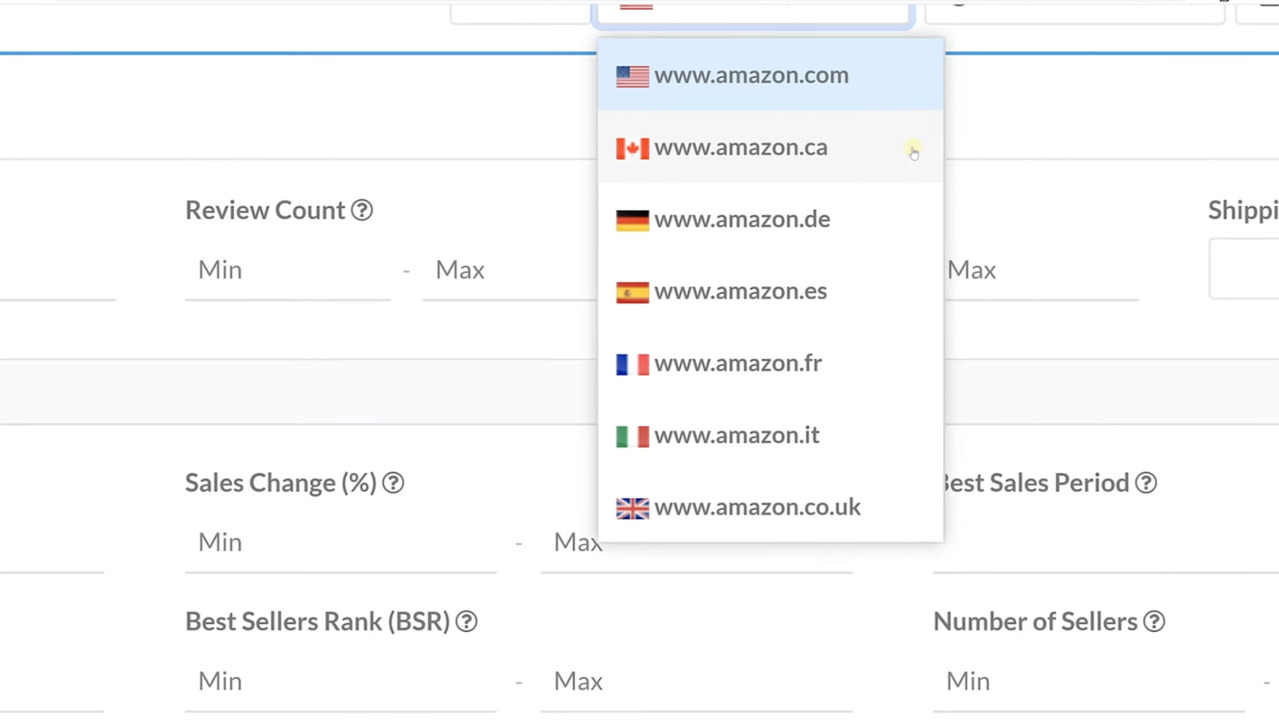Open Sales Change (%) help tooltip icon
The height and width of the screenshot is (720, 1279).
[x=393, y=483]
